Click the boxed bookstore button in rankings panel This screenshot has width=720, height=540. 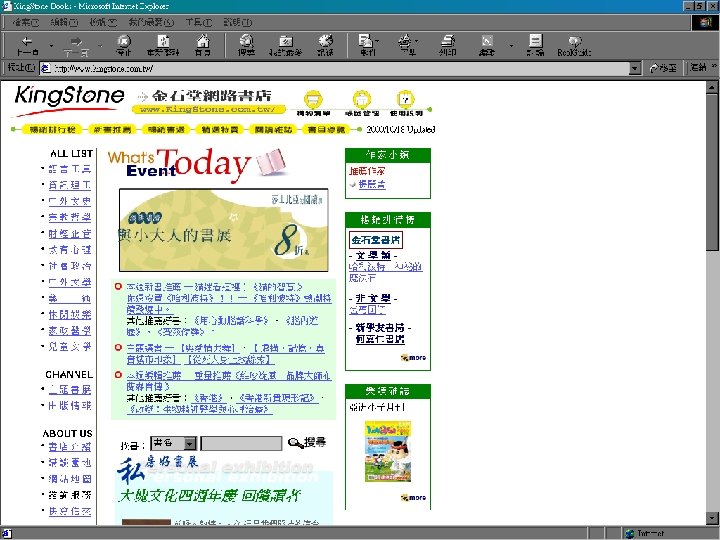click(x=376, y=240)
